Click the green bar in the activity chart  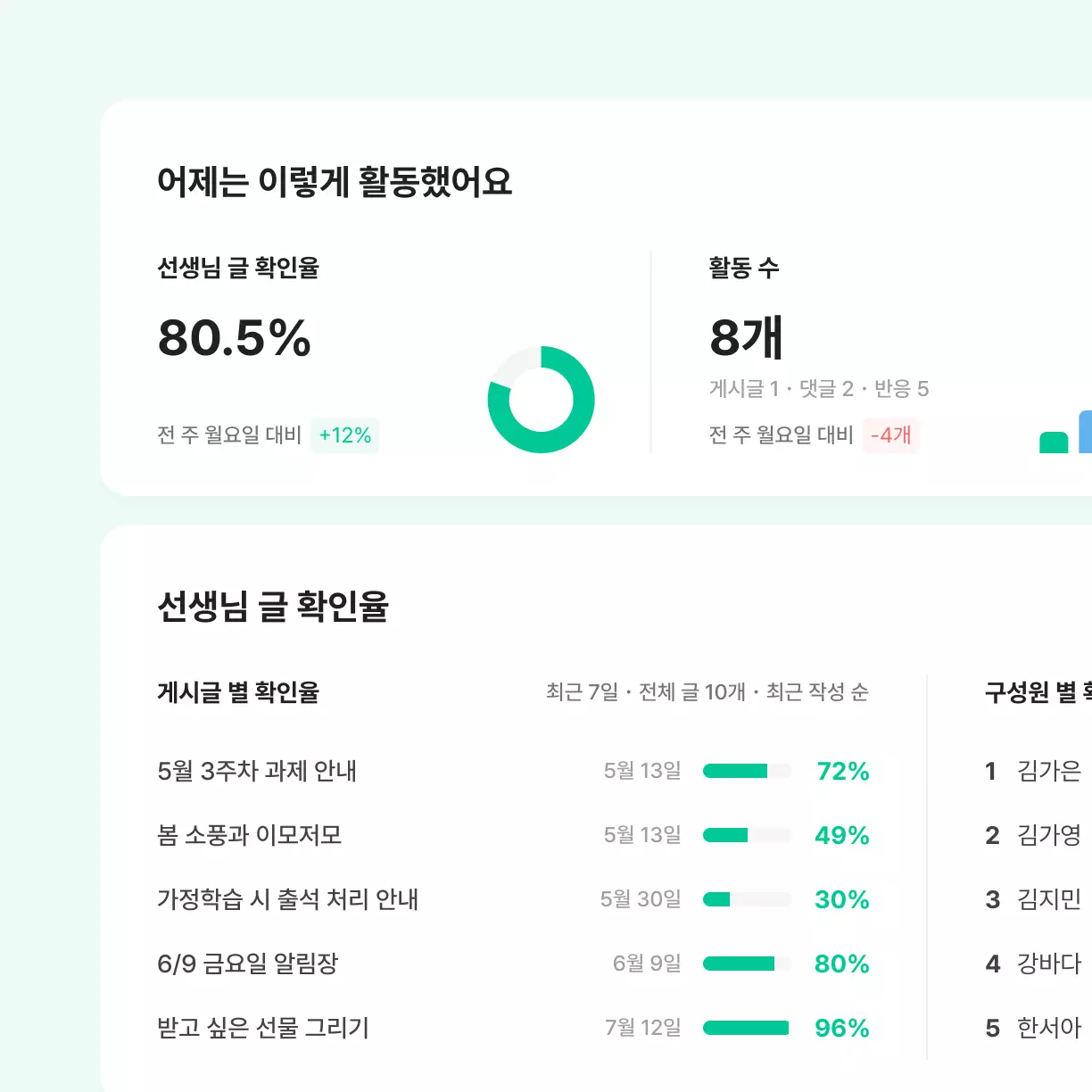click(1054, 443)
